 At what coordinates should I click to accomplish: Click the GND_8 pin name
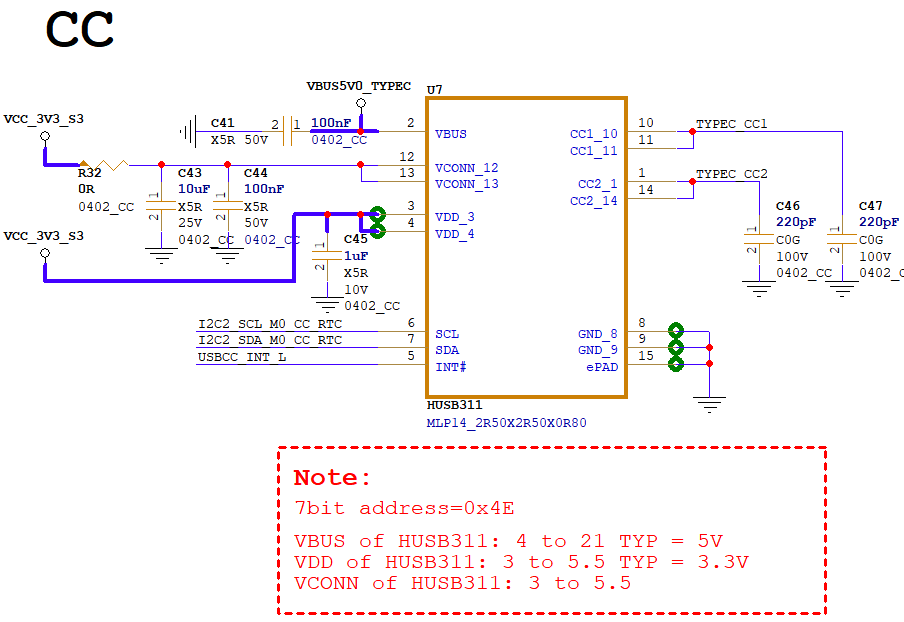(598, 334)
